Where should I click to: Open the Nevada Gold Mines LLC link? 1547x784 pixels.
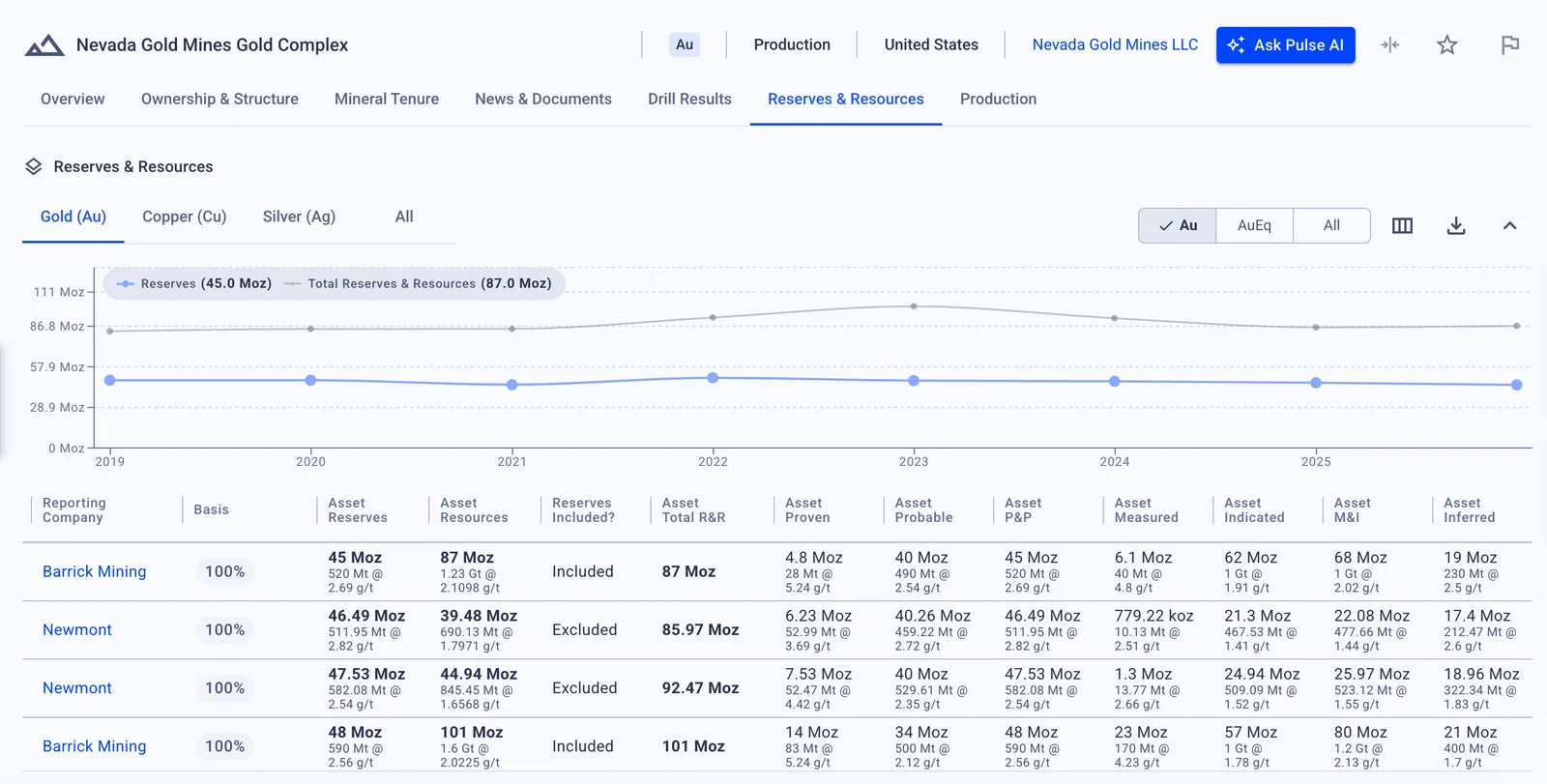point(1115,44)
